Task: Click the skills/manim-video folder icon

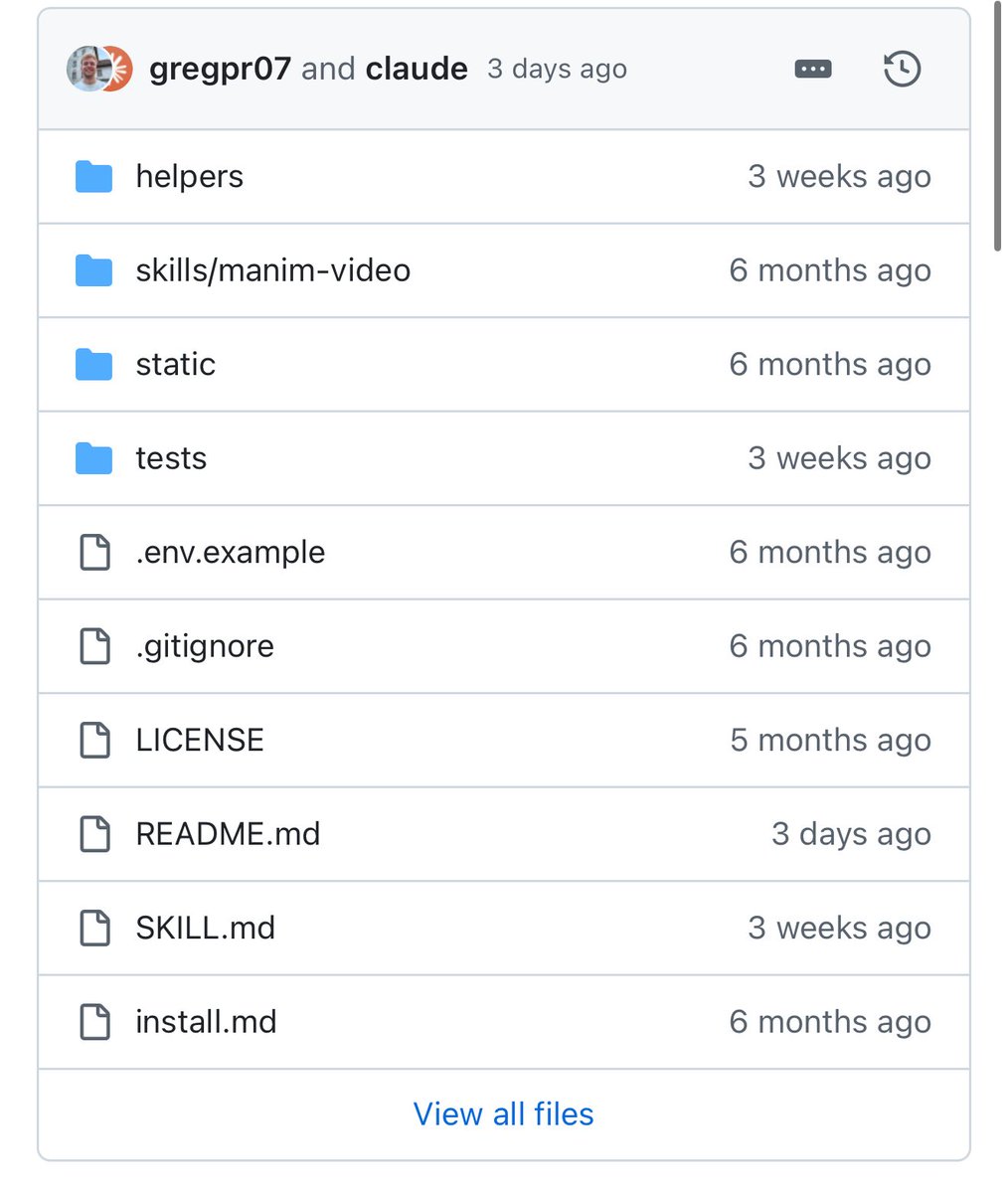Action: coord(94,270)
